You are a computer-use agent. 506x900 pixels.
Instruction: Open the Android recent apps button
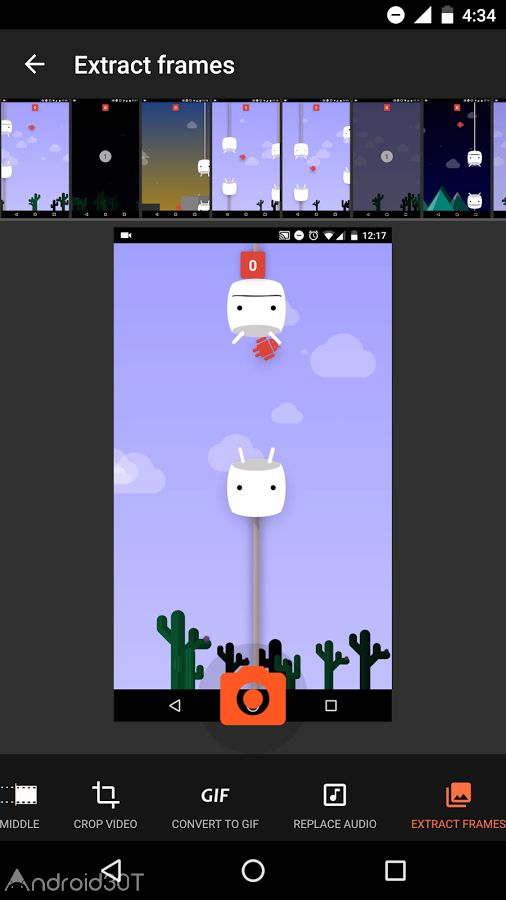point(395,871)
